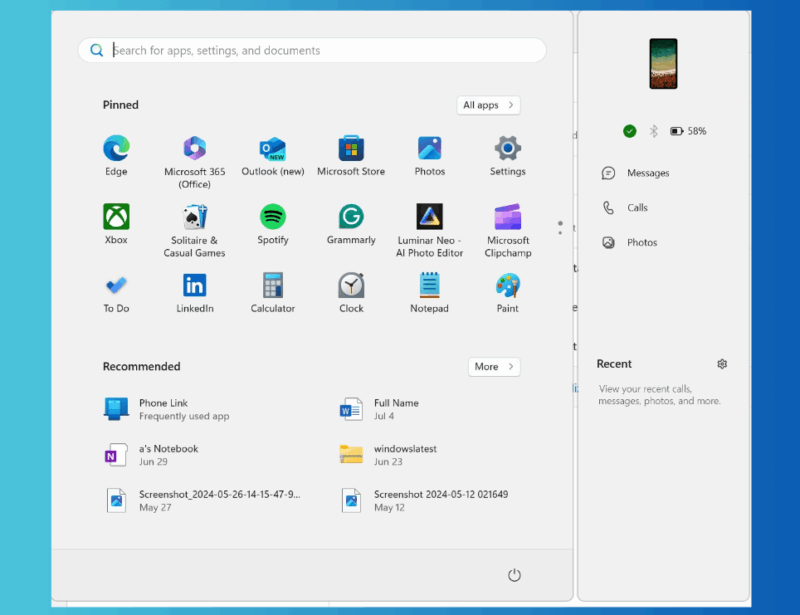Open Recent settings gear in Phone Link
The image size is (800, 615).
(722, 363)
